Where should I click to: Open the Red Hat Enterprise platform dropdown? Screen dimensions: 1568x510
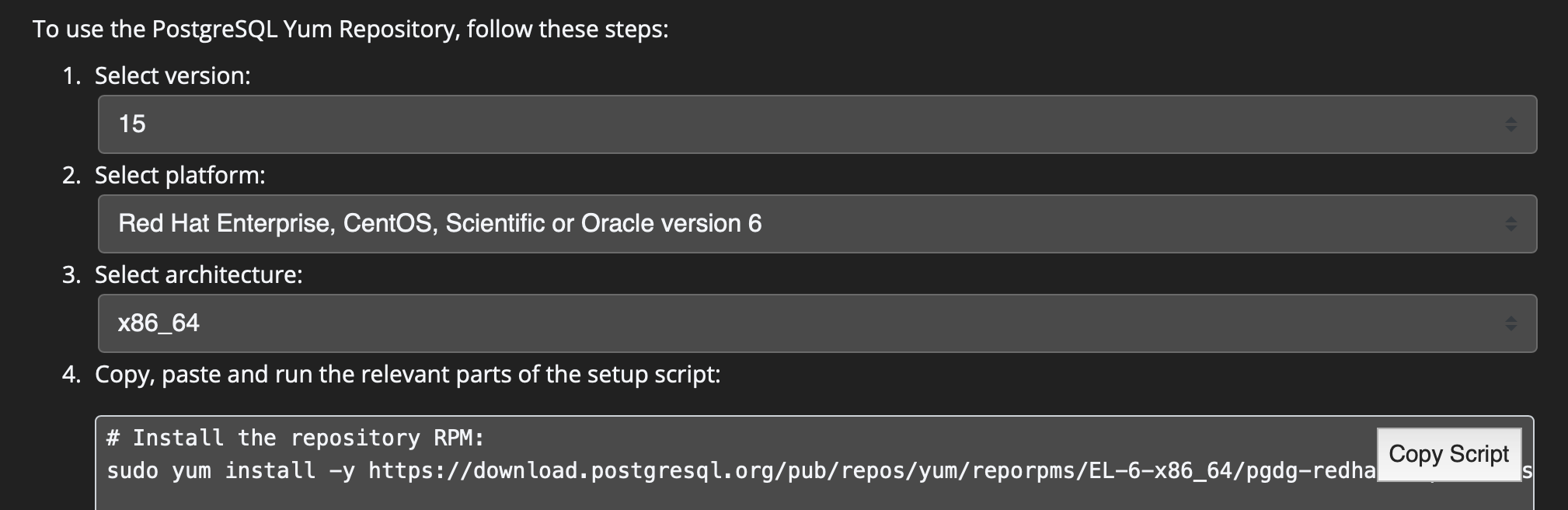tap(816, 224)
